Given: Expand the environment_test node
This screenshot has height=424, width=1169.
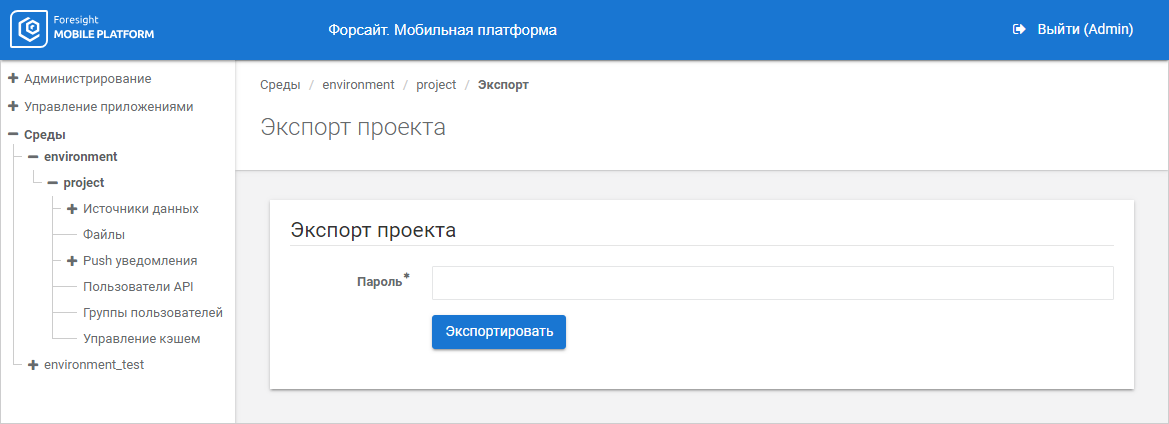Looking at the screenshot, I should pos(33,365).
